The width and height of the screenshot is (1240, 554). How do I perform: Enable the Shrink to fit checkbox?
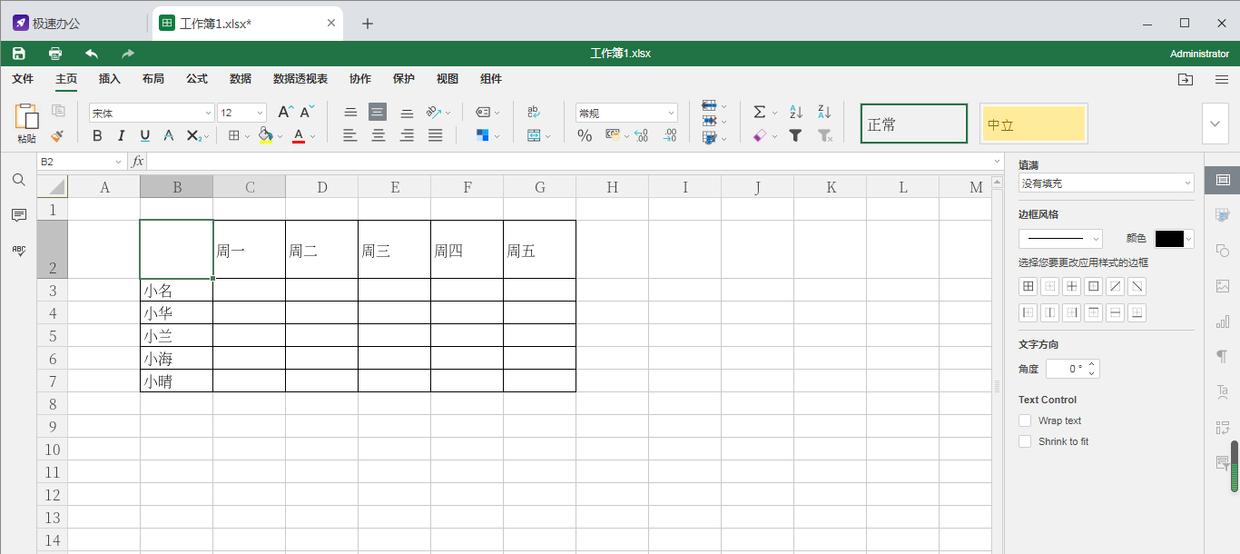click(x=1025, y=441)
